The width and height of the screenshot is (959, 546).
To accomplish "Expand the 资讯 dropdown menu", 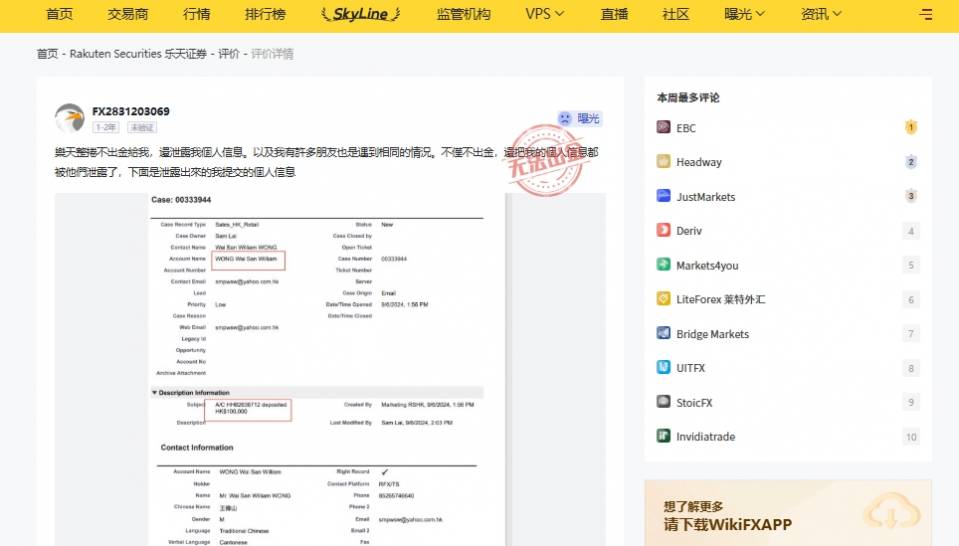I will pos(821,14).
